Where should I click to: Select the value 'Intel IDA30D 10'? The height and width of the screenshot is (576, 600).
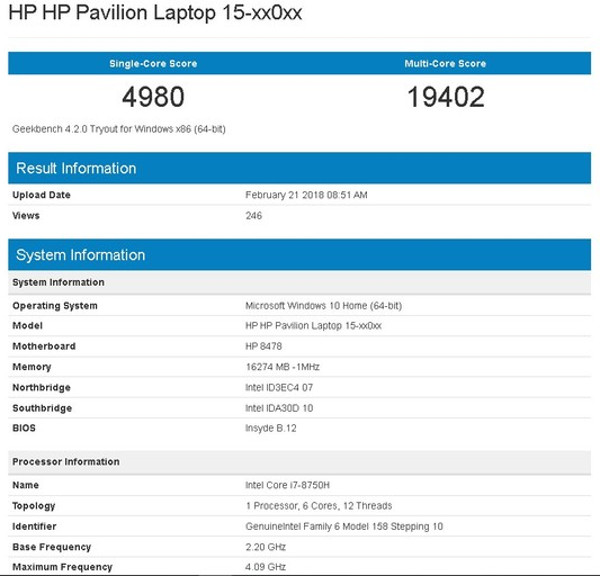(x=279, y=408)
